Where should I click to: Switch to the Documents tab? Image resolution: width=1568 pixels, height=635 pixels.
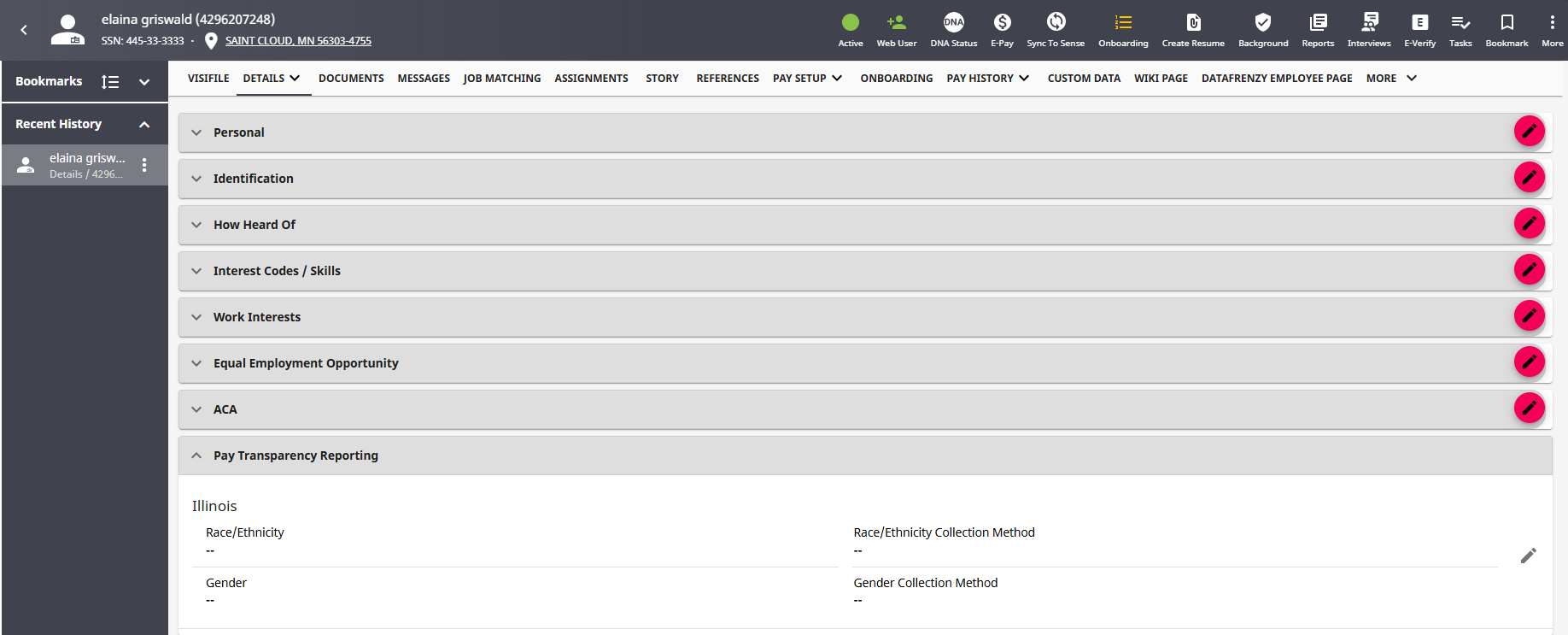pyautogui.click(x=351, y=79)
